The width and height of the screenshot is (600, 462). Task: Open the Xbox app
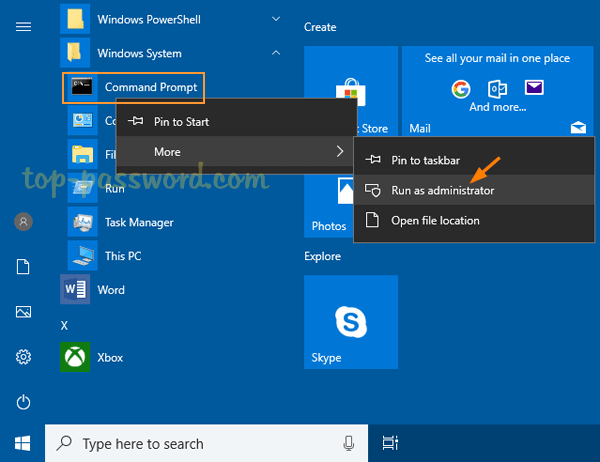click(x=109, y=356)
